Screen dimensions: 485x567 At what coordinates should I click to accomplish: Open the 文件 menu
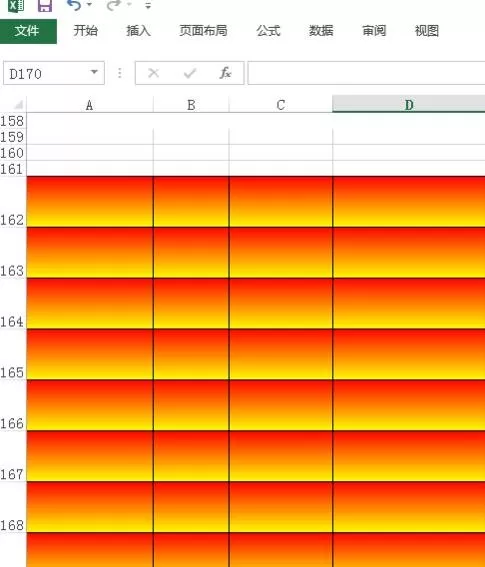click(28, 31)
